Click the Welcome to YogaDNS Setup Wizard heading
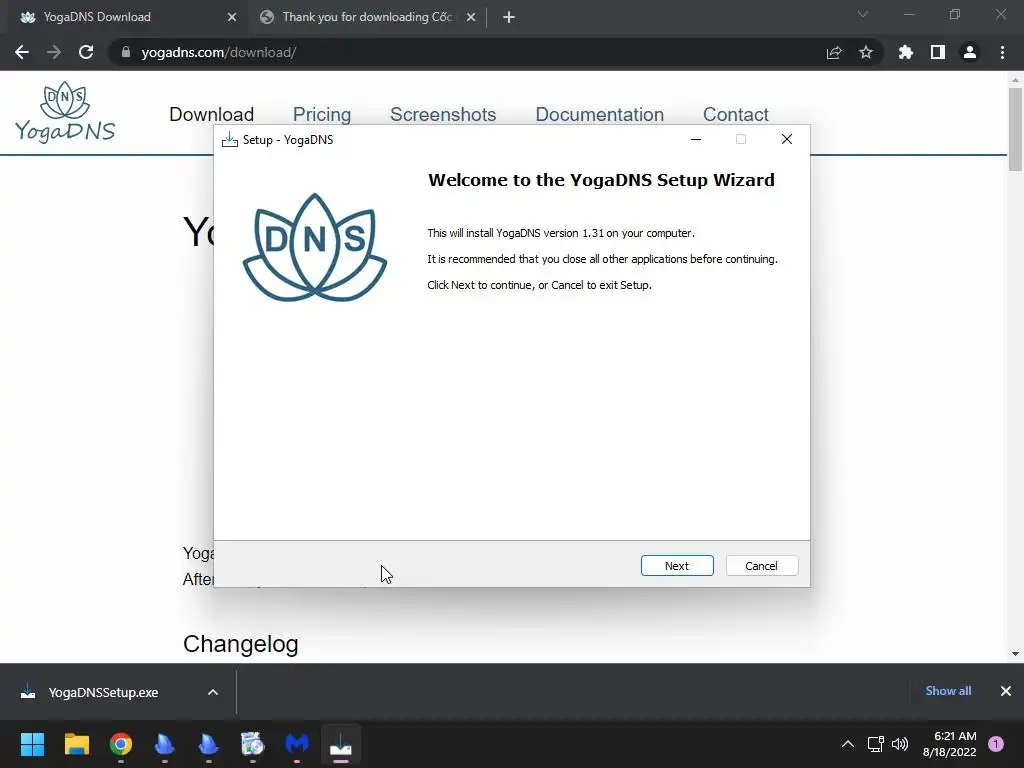 pos(601,180)
